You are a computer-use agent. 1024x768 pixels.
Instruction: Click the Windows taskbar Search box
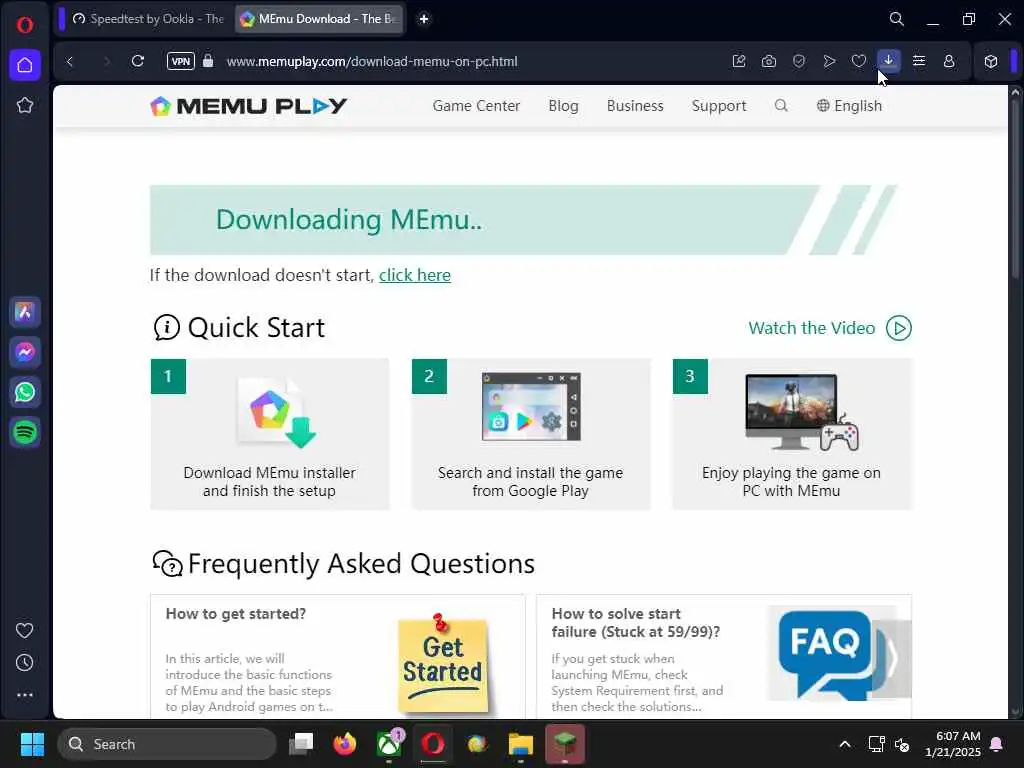[x=167, y=744]
